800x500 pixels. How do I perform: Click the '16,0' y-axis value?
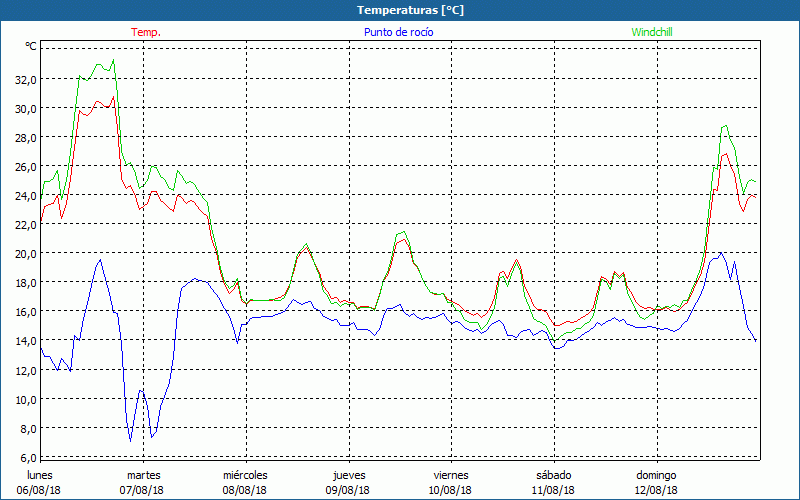26,312
